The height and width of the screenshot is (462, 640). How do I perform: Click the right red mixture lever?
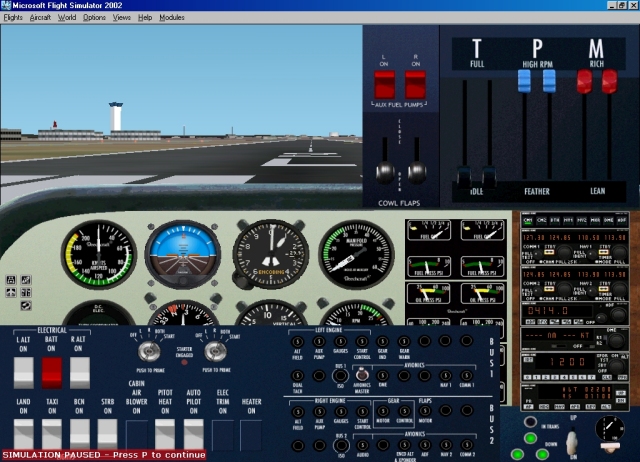point(609,80)
